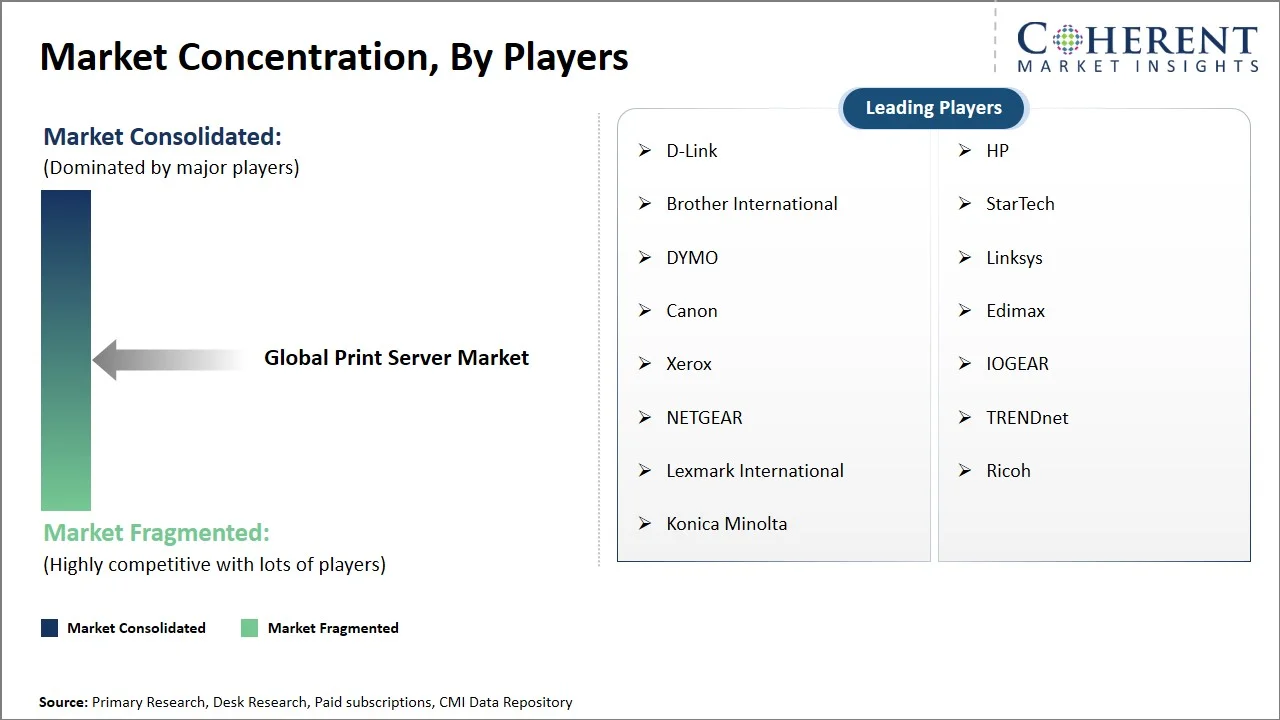Select the Konica Minolta entry

[727, 524]
